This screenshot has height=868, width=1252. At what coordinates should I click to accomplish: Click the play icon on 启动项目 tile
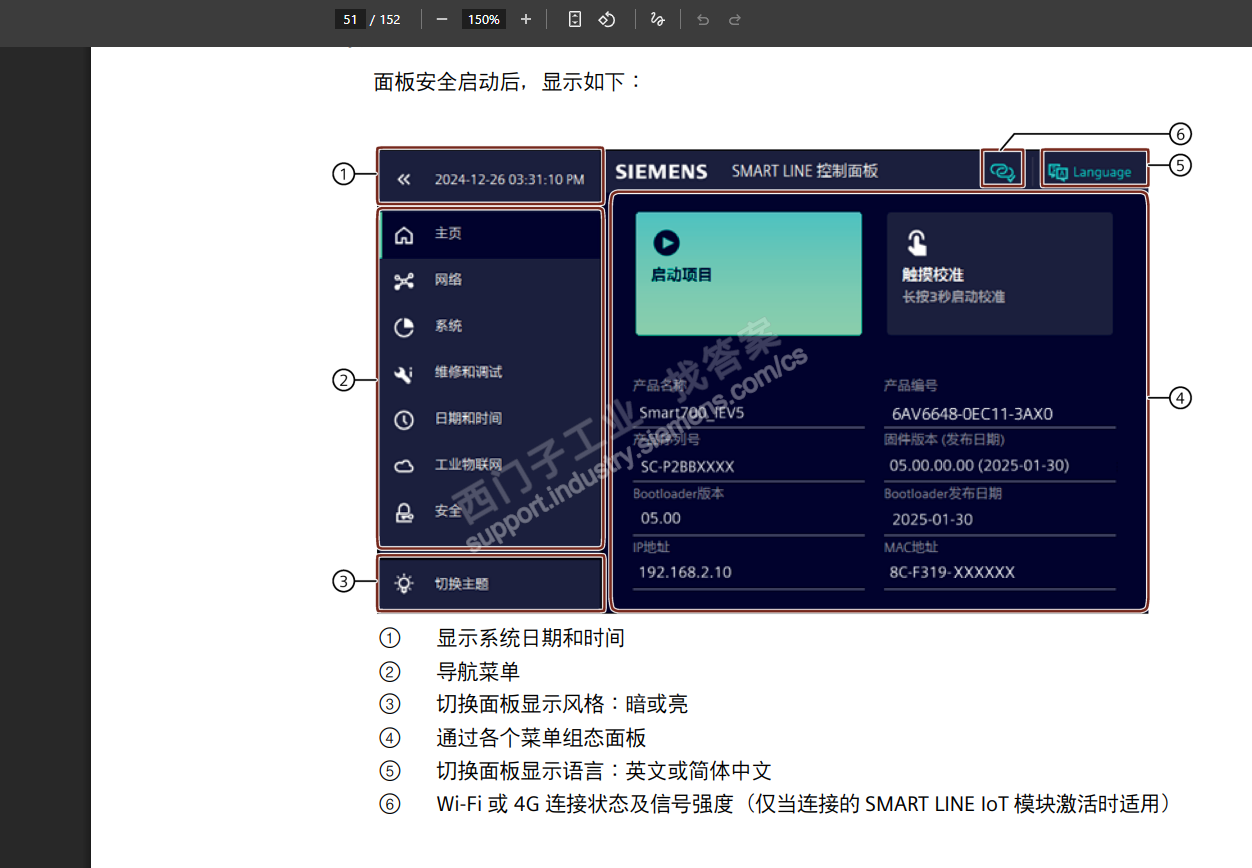tap(666, 242)
